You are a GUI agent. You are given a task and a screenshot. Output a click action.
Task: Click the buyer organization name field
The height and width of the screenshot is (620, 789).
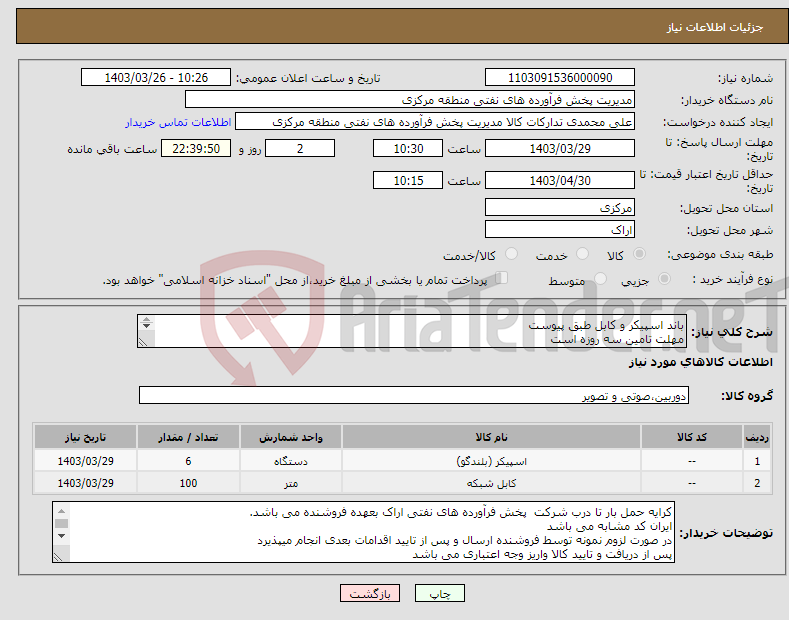pyautogui.click(x=410, y=100)
